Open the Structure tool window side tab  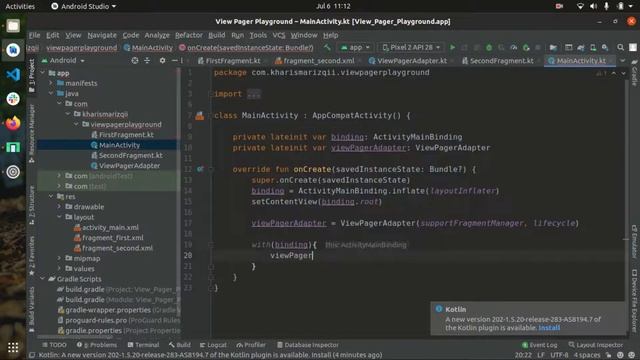pyautogui.click(x=31, y=205)
